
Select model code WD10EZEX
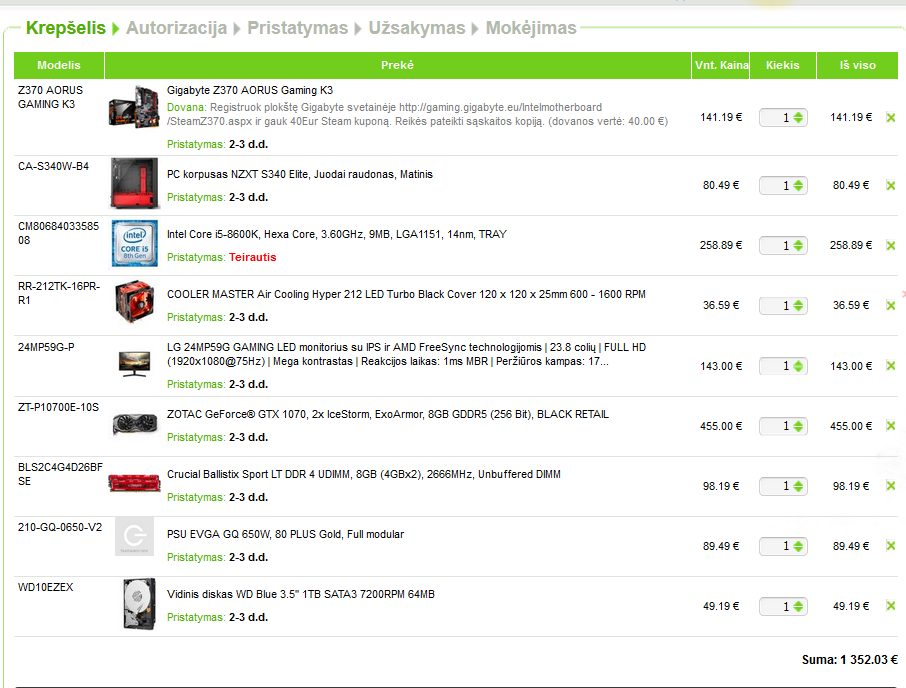[46, 588]
